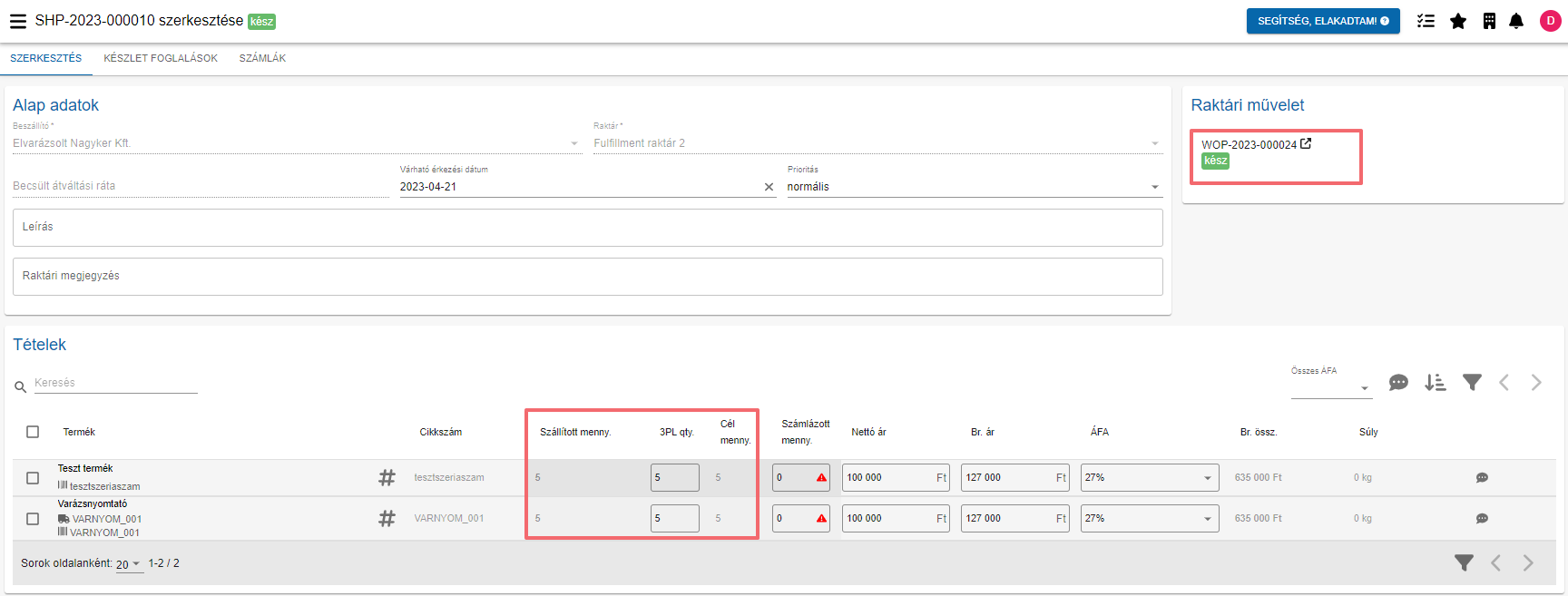
Task: Check the Teszt termék row checkbox
Action: 33,478
